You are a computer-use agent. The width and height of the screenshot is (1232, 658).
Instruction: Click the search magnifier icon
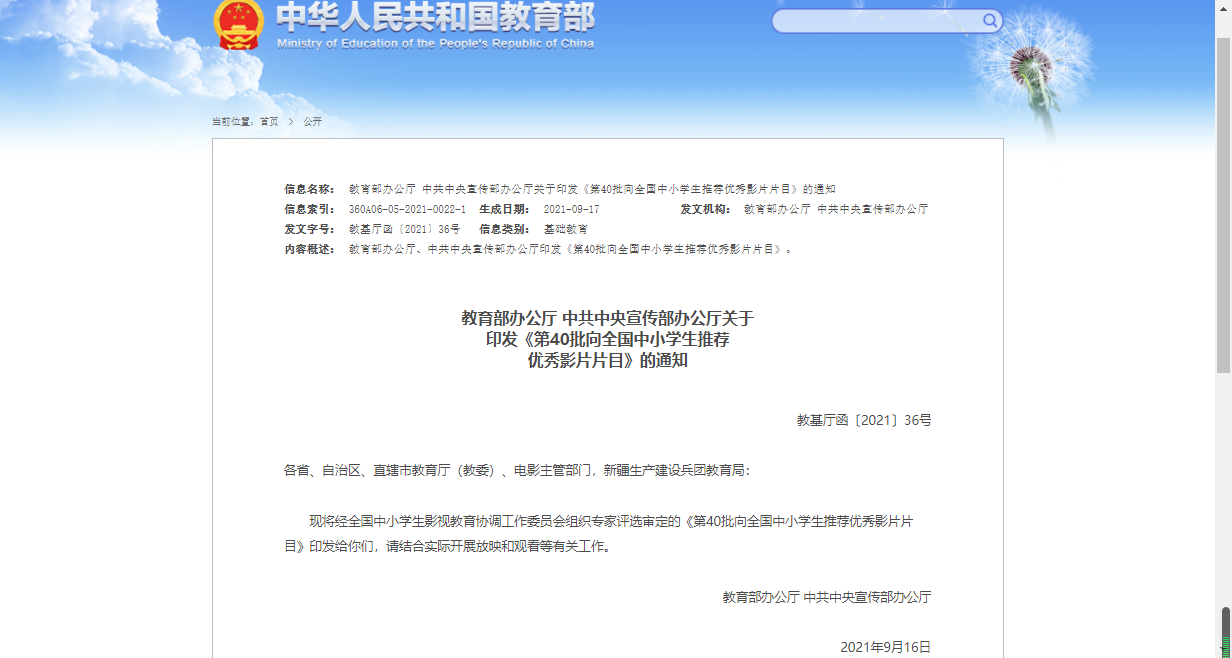(990, 21)
